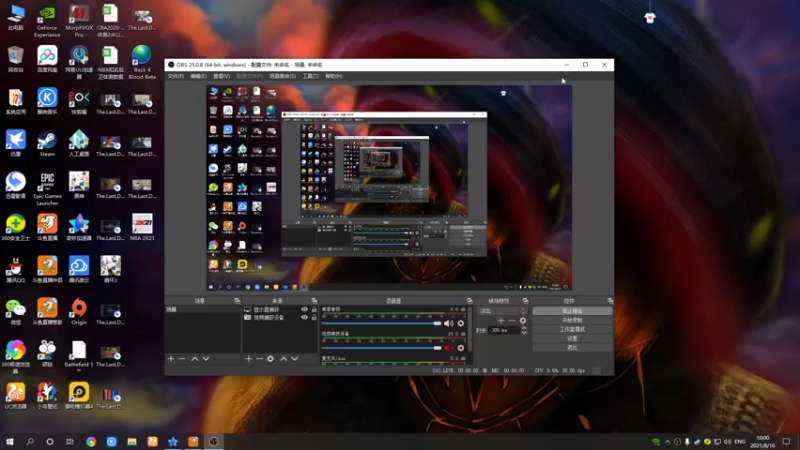The height and width of the screenshot is (450, 800).
Task: Move selected source down with arrow
Action: coord(294,359)
